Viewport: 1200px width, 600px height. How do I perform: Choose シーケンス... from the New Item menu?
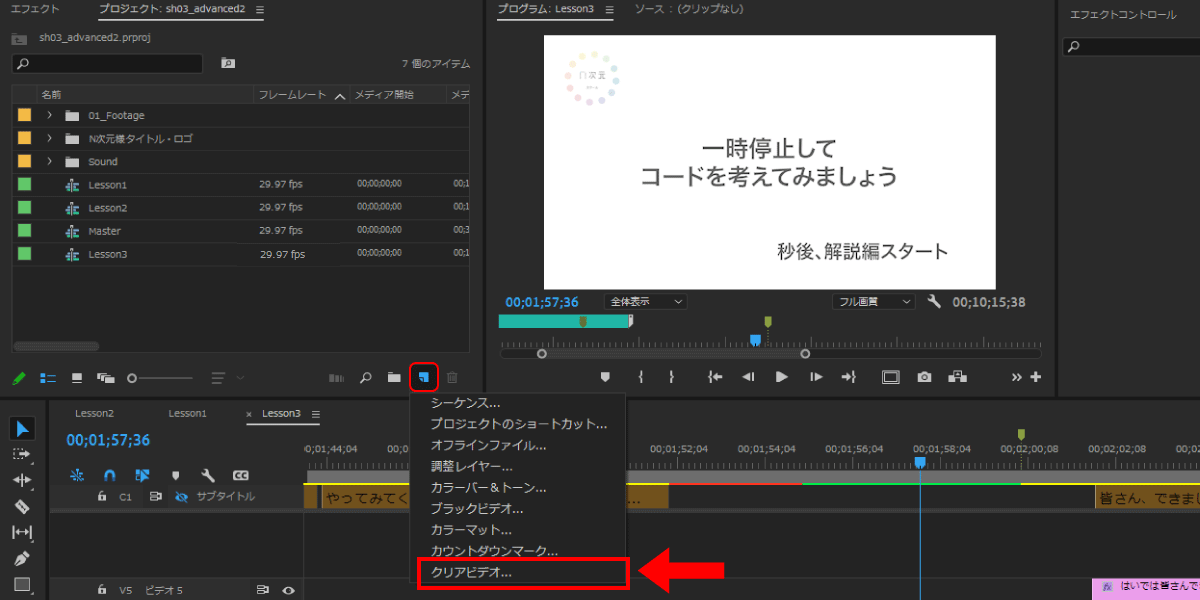(465, 403)
